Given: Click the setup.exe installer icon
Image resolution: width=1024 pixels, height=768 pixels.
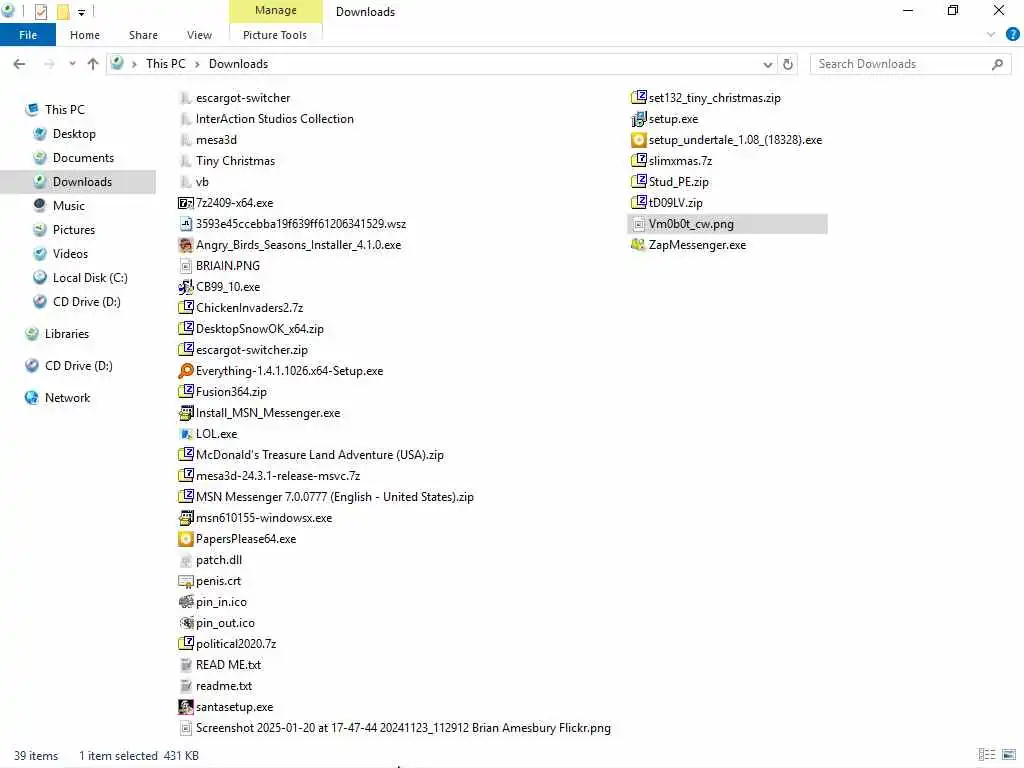Looking at the screenshot, I should [638, 119].
